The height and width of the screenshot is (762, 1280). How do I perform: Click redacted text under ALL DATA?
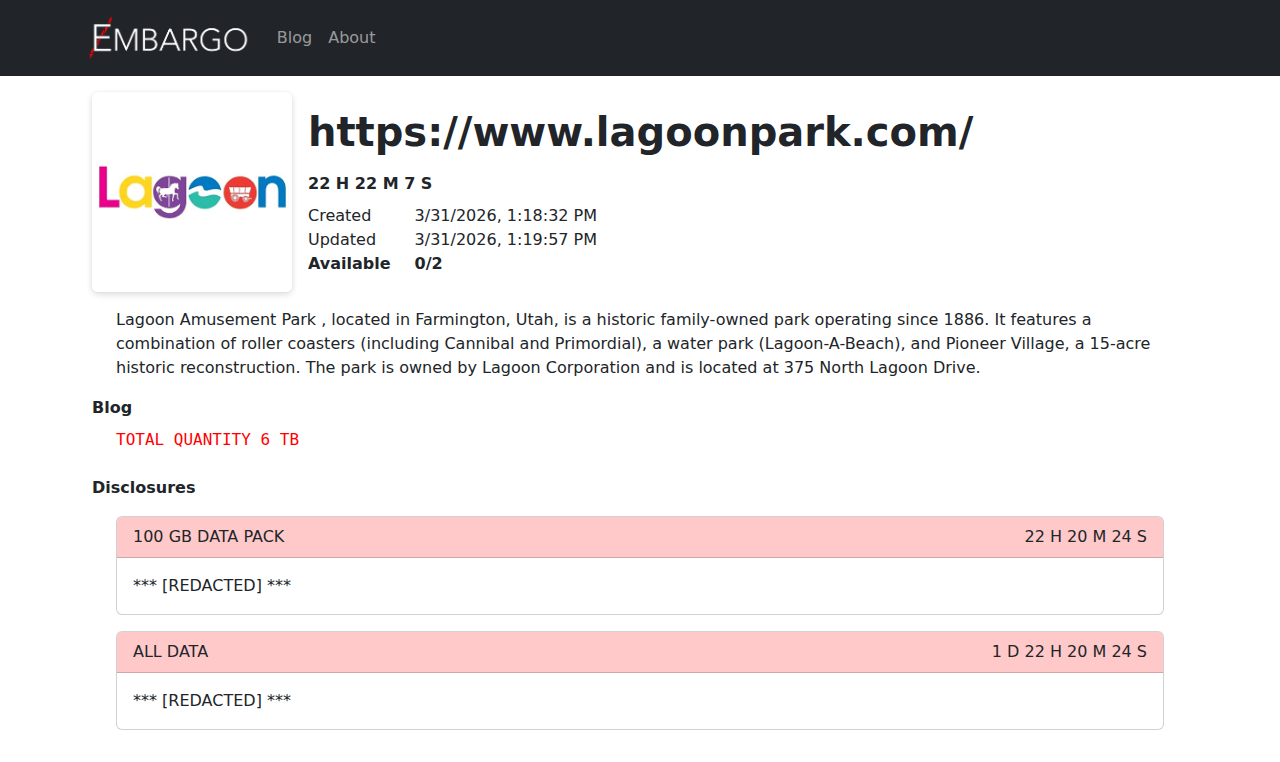tap(212, 700)
